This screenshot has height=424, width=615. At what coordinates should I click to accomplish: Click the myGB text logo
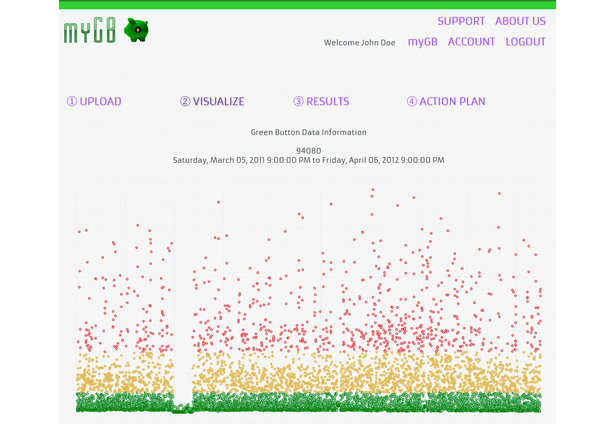pyautogui.click(x=90, y=30)
